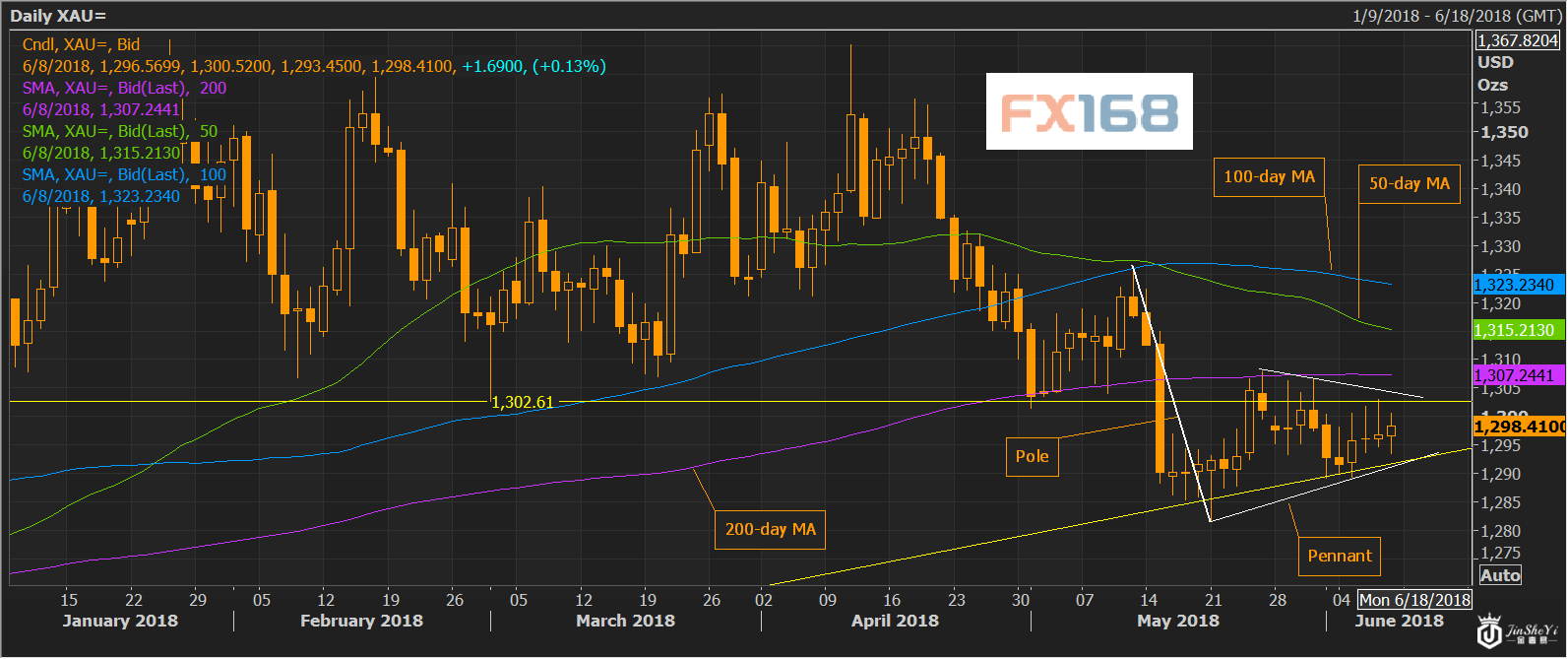Click the blue 1,323.2340 price tag

1514,285
